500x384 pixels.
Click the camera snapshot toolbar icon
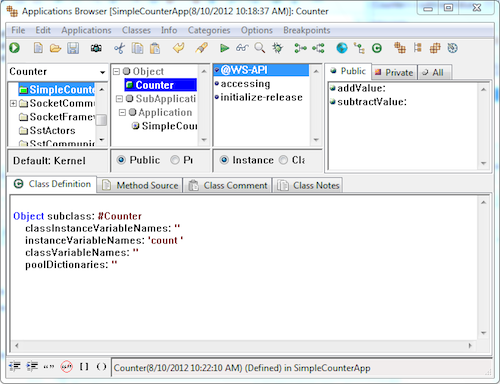[96, 48]
